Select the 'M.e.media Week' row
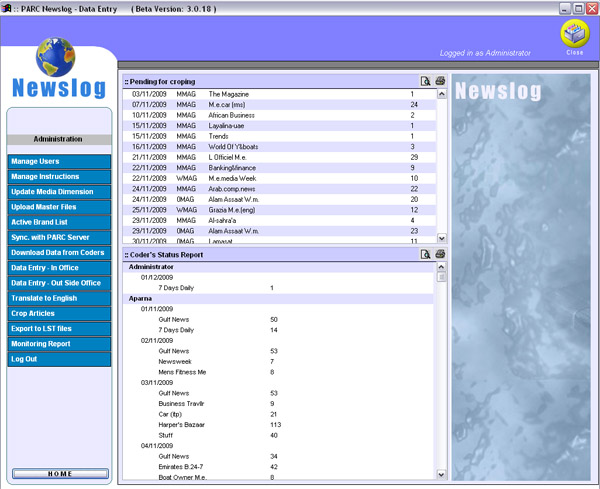The width and height of the screenshot is (600, 489). click(279, 178)
